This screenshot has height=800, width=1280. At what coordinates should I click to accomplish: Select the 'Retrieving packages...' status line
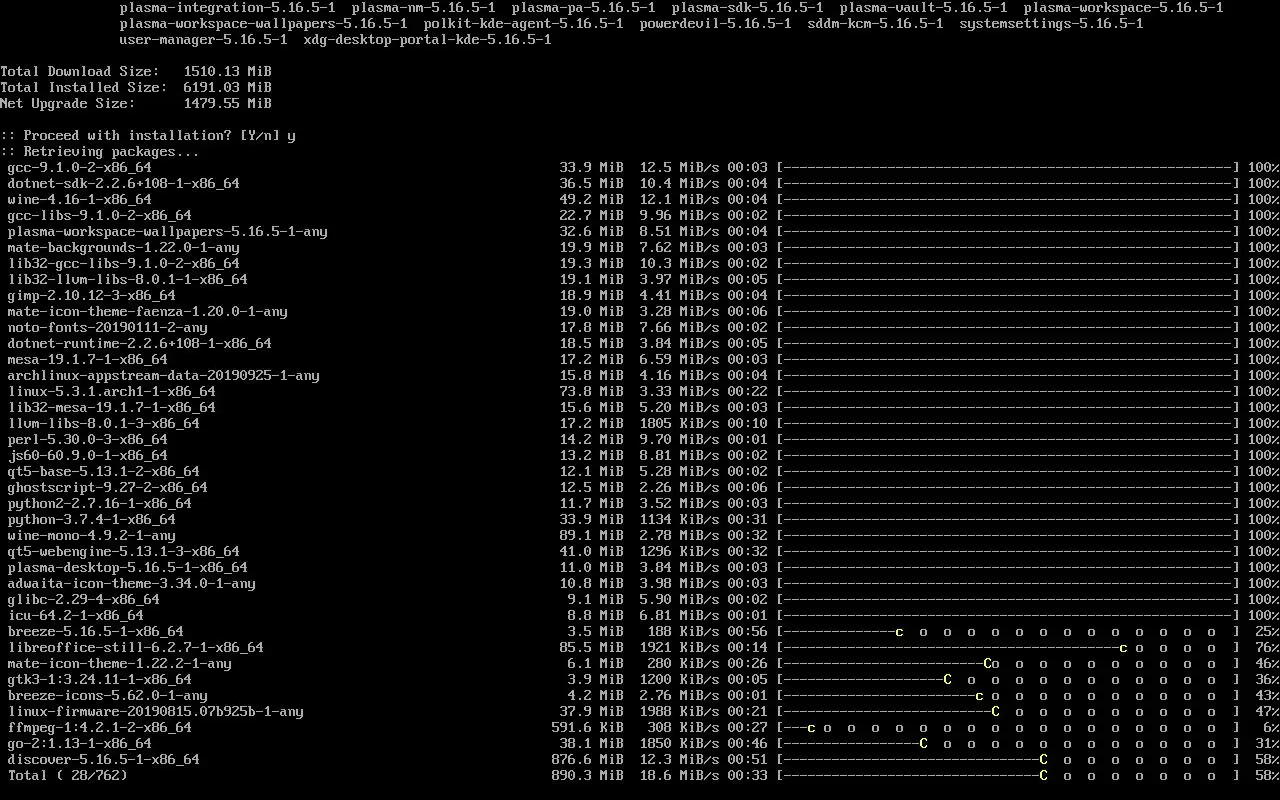pos(100,152)
